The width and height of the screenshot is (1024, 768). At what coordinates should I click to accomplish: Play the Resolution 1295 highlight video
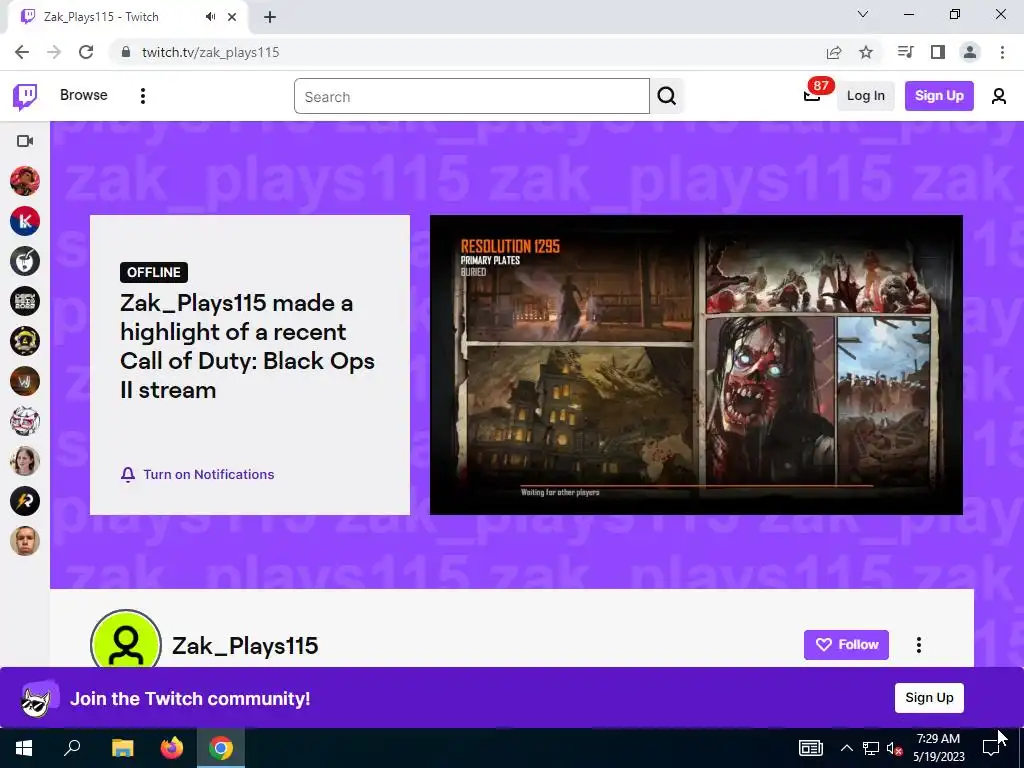[x=696, y=364]
